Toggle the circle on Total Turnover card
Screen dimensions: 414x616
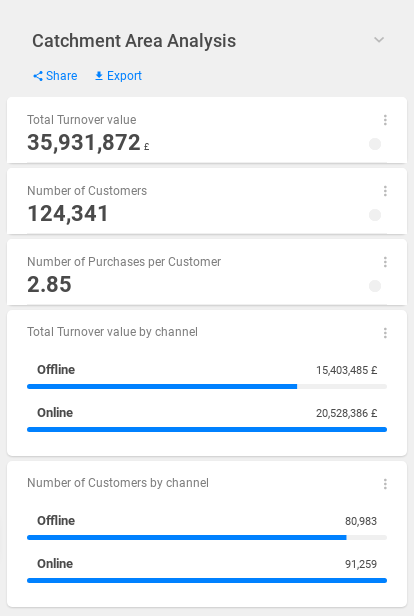coord(375,144)
